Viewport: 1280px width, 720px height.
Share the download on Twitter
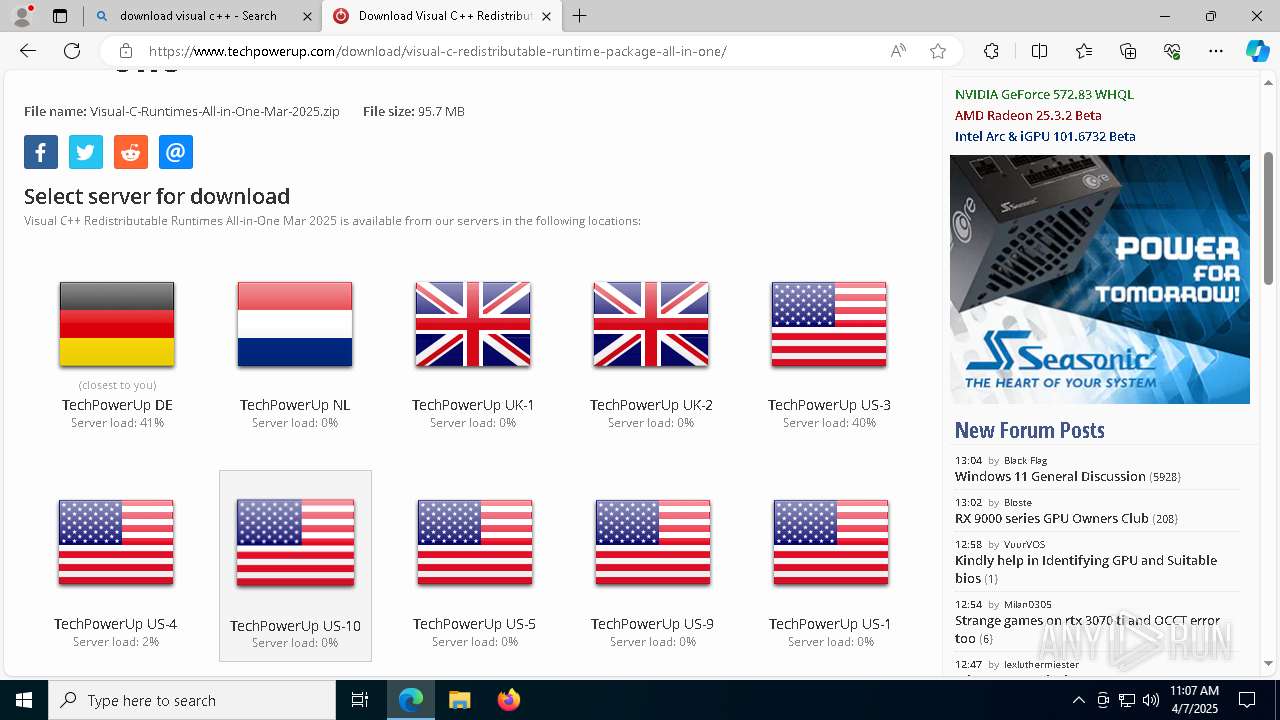(x=86, y=152)
